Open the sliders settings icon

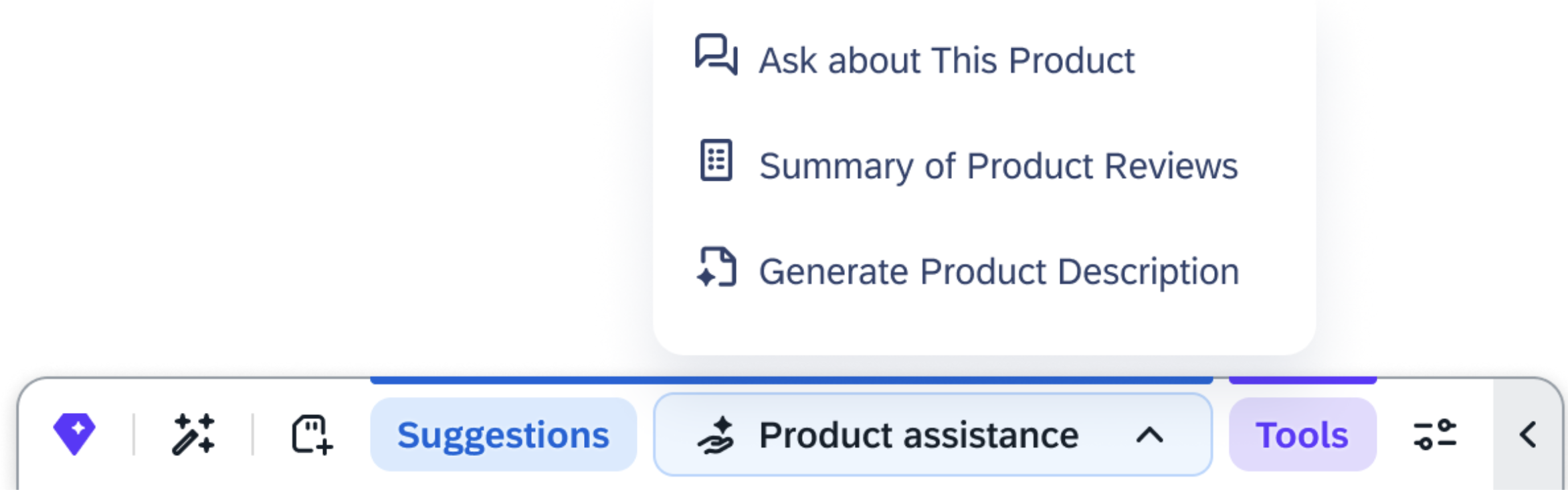(x=1434, y=434)
